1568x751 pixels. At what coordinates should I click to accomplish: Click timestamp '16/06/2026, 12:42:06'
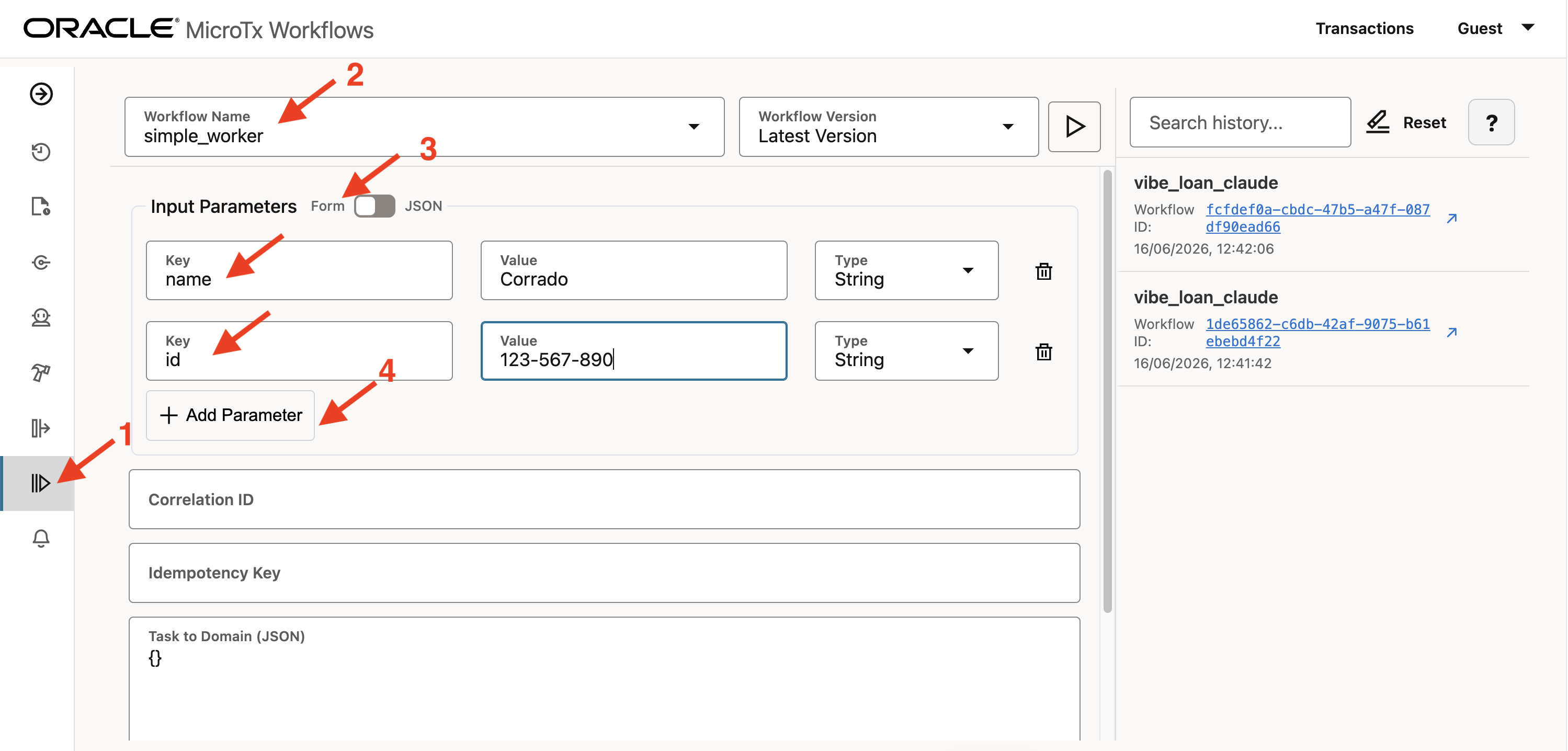coord(1203,248)
